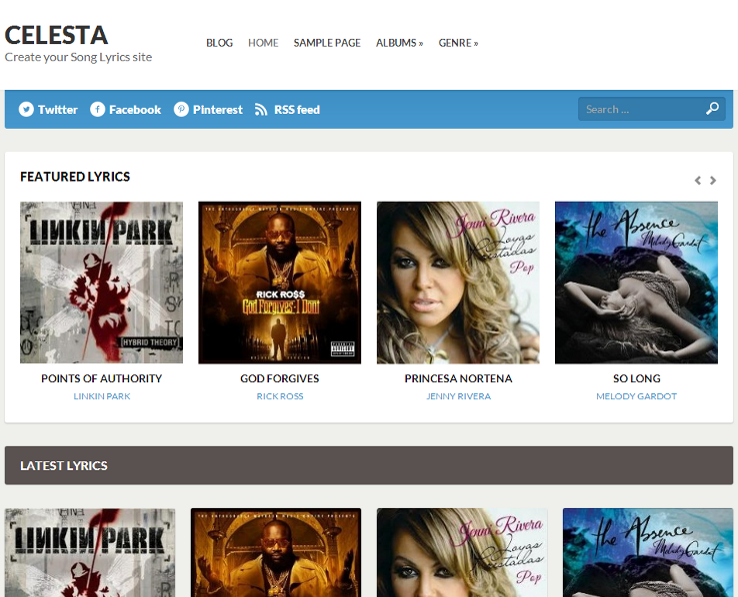
Task: Open the featured Linkin Park album cover
Action: (x=101, y=283)
